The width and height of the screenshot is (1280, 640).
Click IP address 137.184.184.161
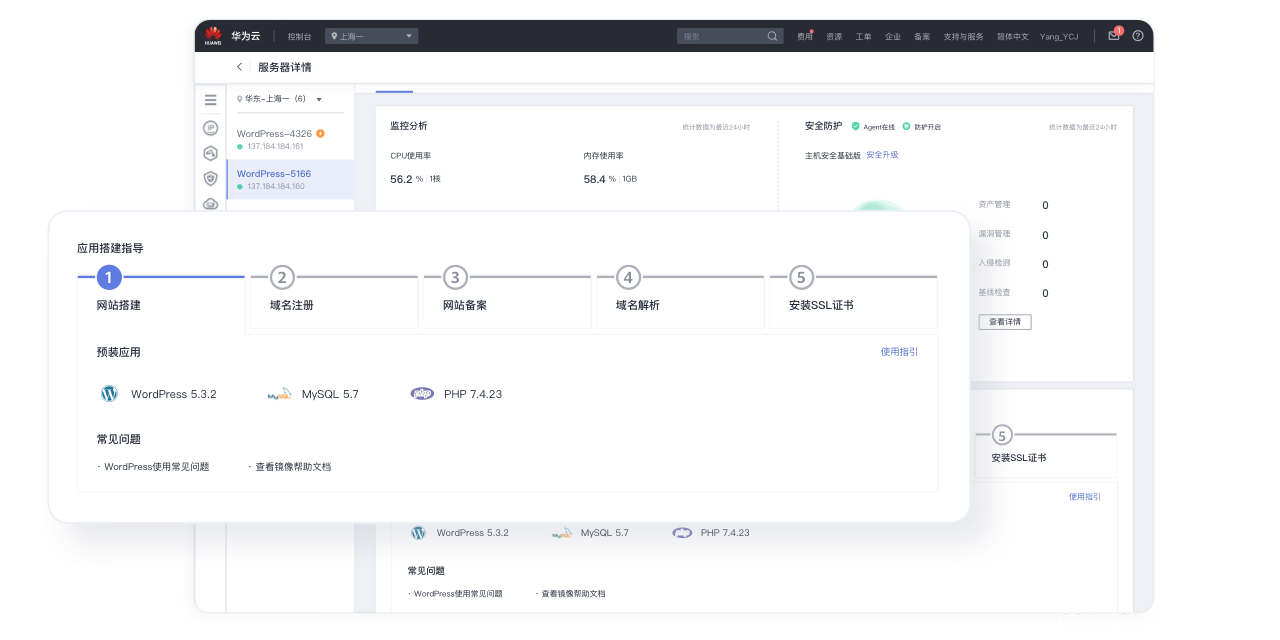[275, 147]
